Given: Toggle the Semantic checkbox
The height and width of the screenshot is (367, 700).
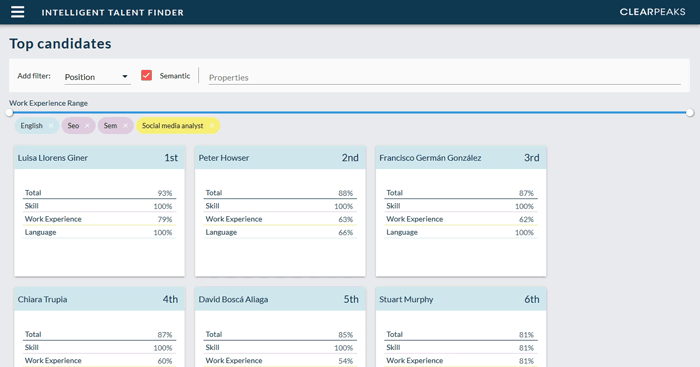Looking at the screenshot, I should pos(146,75).
